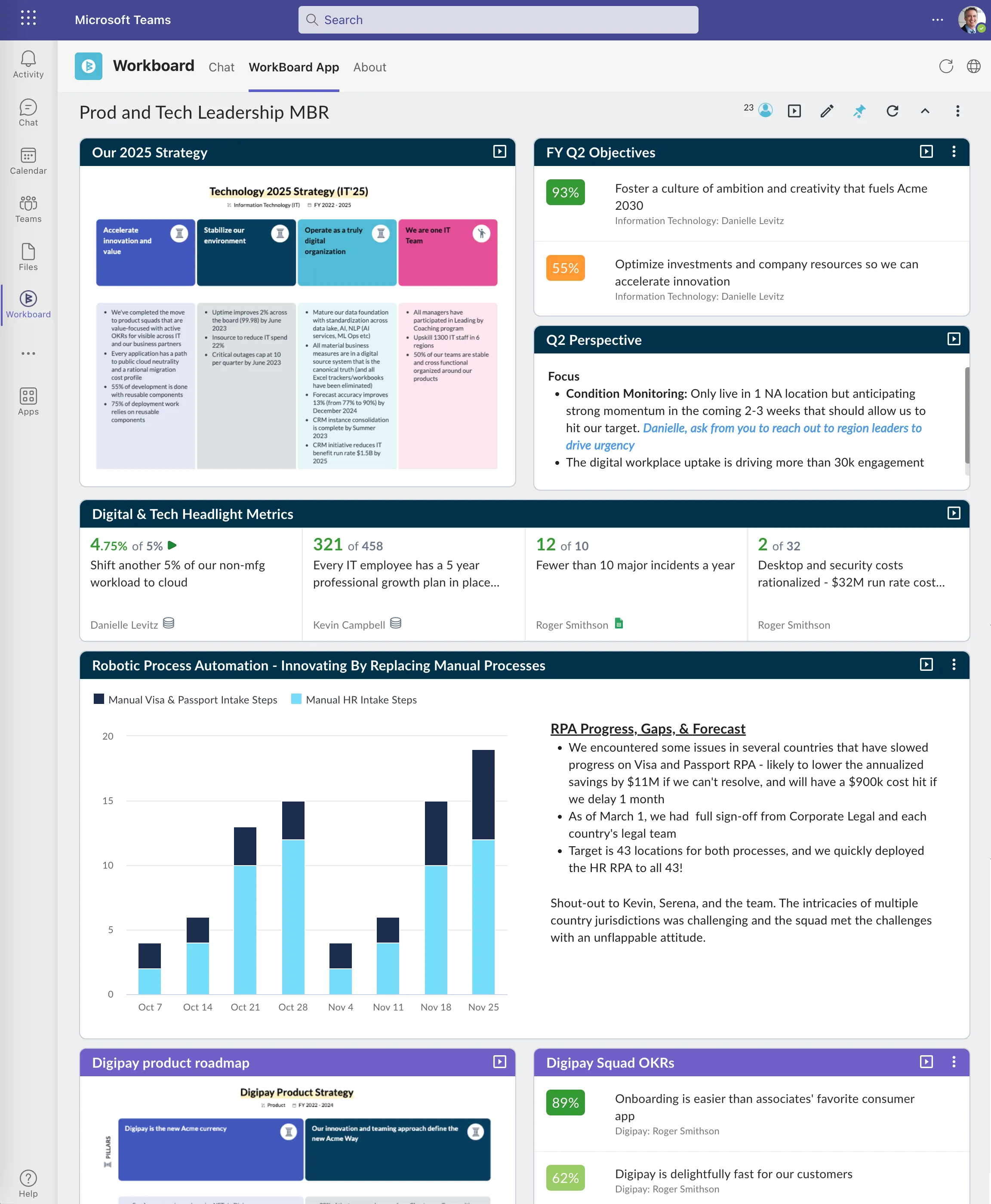991x1204 pixels.
Task: Open the Calendar in the left sidebar
Action: pyautogui.click(x=28, y=161)
